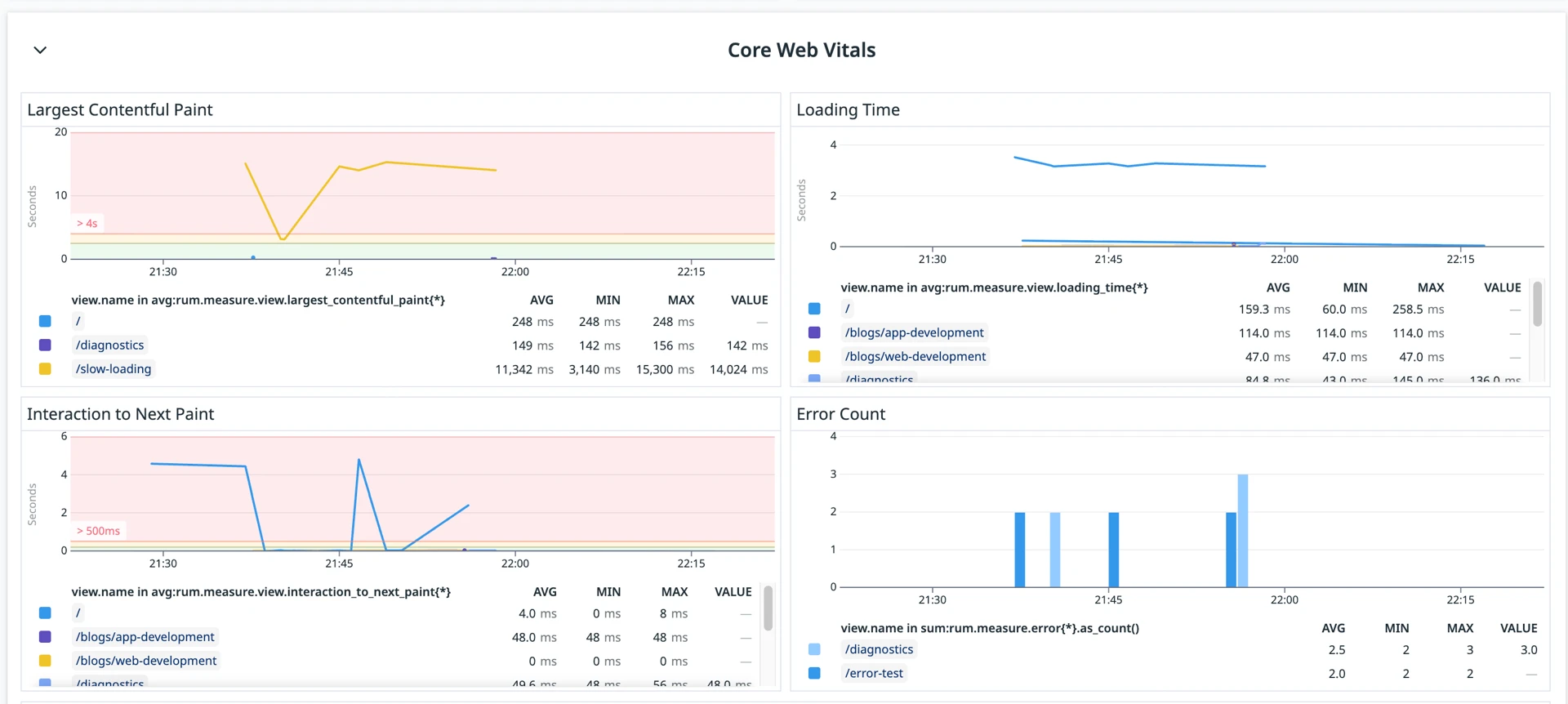Image resolution: width=1568 pixels, height=704 pixels.
Task: Select /diagnostics in Error Count legend
Action: (x=879, y=650)
